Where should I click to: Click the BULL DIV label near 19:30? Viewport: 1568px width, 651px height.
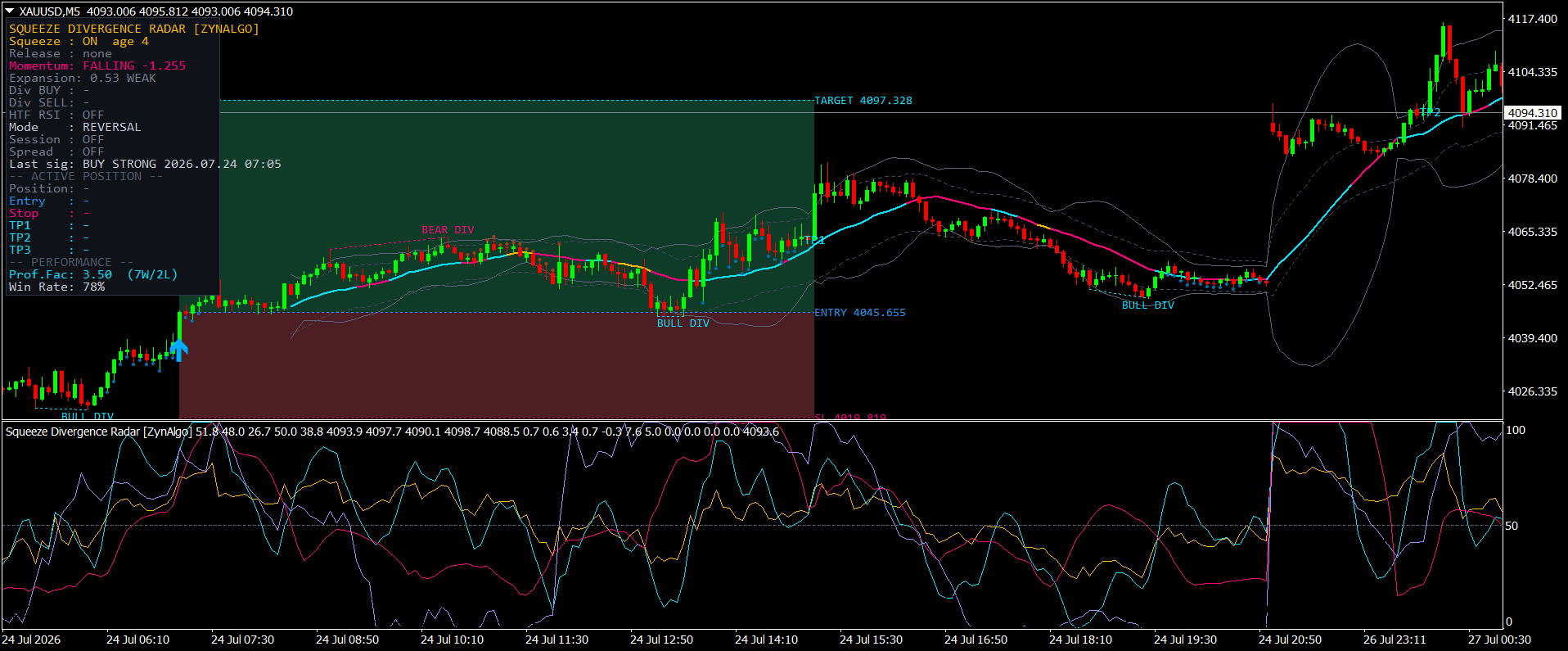click(1148, 305)
